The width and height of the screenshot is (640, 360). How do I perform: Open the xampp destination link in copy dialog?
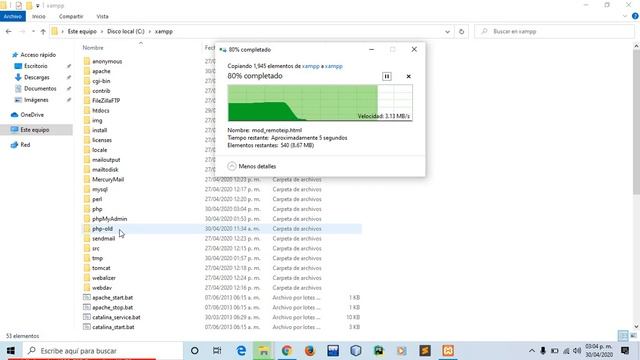pyautogui.click(x=334, y=66)
